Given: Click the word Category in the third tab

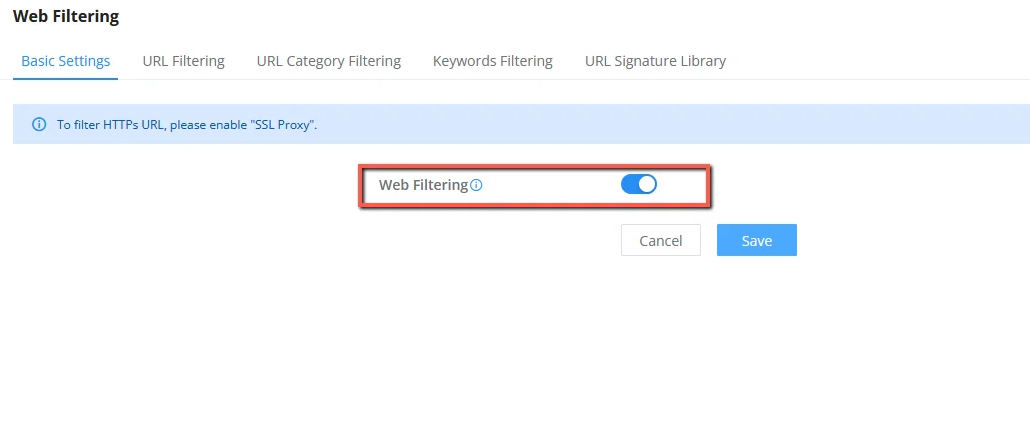Looking at the screenshot, I should [x=313, y=61].
